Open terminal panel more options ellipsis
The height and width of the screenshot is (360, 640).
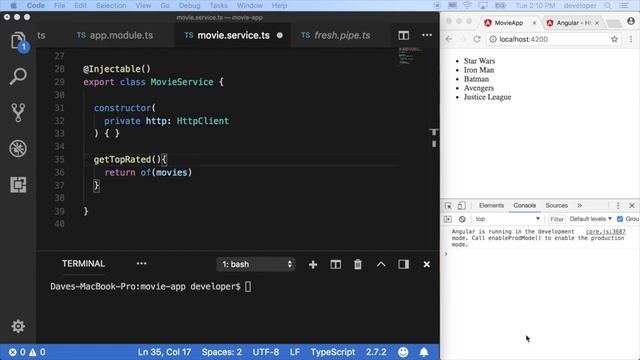coord(142,264)
